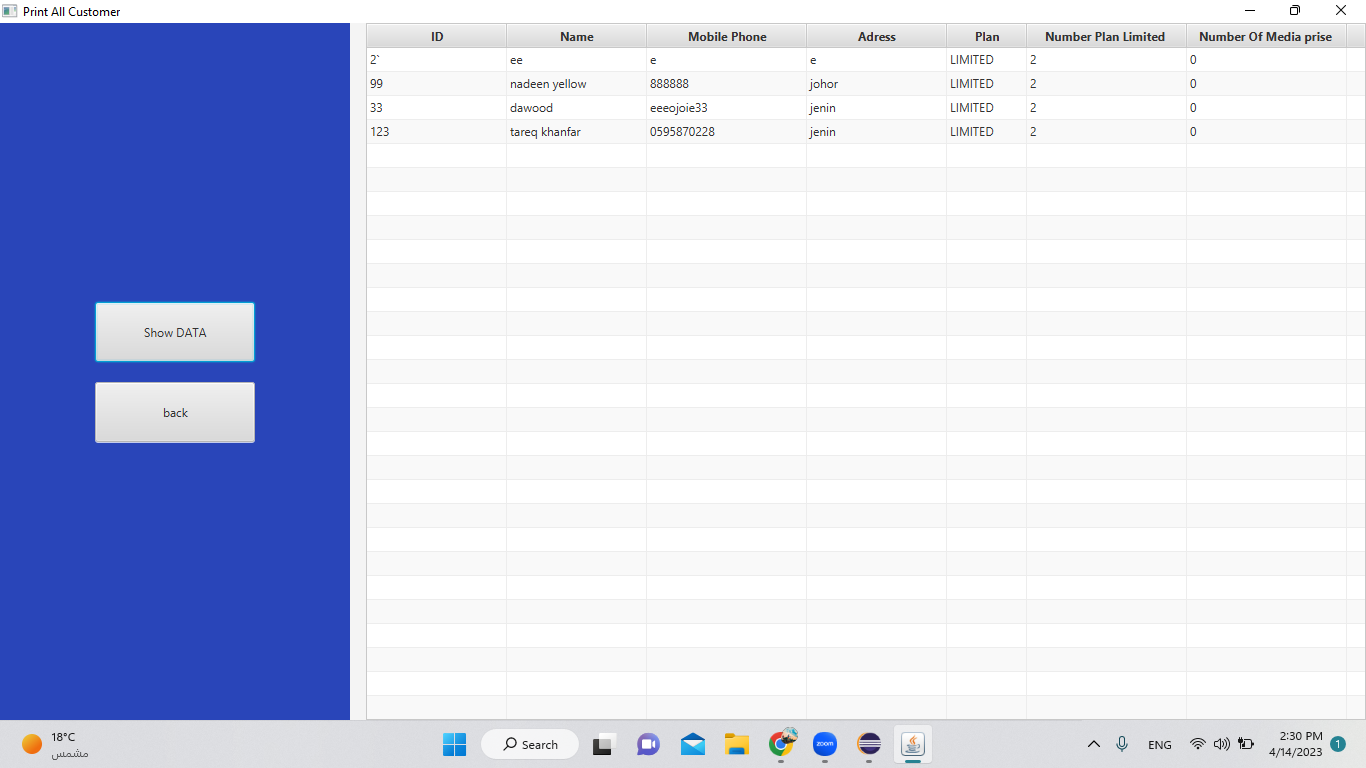Click the Windows Start button
This screenshot has height=768, width=1366.
click(x=454, y=744)
